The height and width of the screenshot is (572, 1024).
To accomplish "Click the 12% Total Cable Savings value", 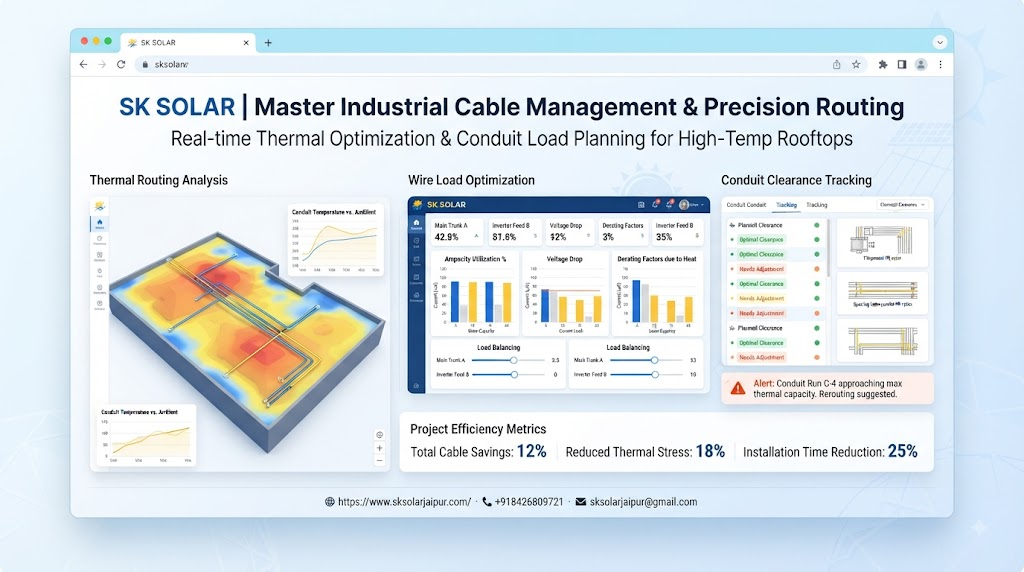I will 532,451.
